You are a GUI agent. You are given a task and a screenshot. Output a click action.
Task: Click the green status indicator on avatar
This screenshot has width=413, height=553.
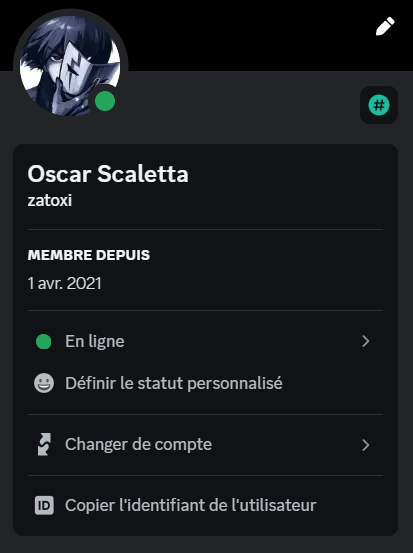[105, 101]
